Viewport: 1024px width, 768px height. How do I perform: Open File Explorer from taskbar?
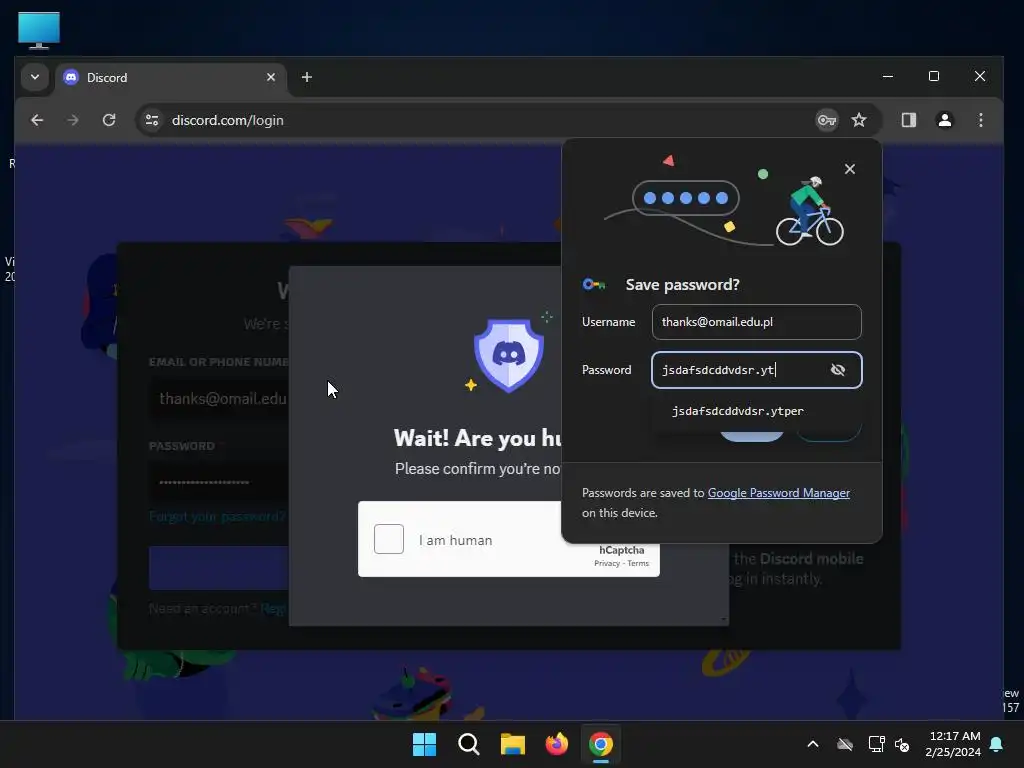[513, 744]
